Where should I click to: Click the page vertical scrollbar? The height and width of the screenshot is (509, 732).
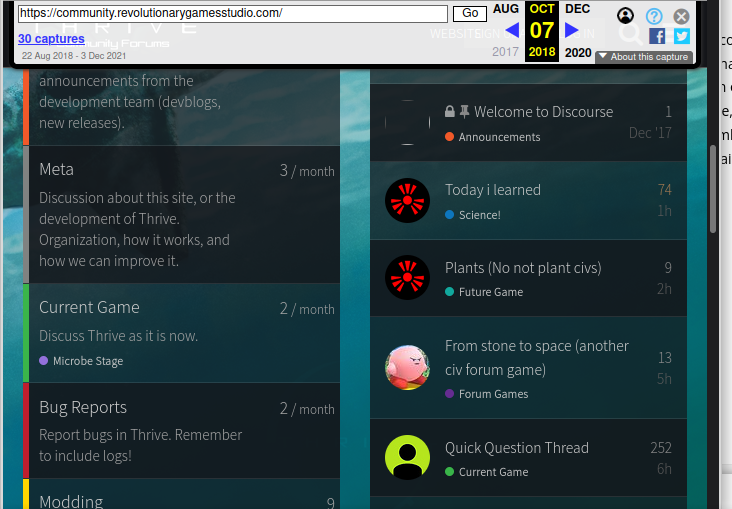tap(713, 189)
